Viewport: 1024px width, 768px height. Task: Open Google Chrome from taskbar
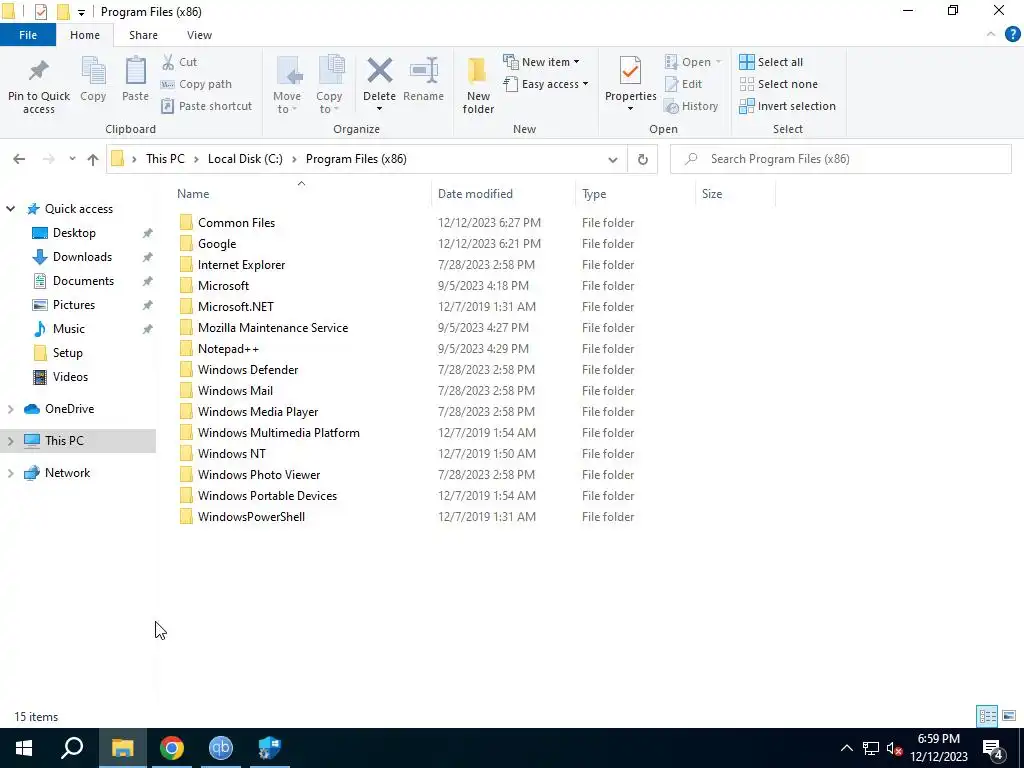(x=172, y=748)
